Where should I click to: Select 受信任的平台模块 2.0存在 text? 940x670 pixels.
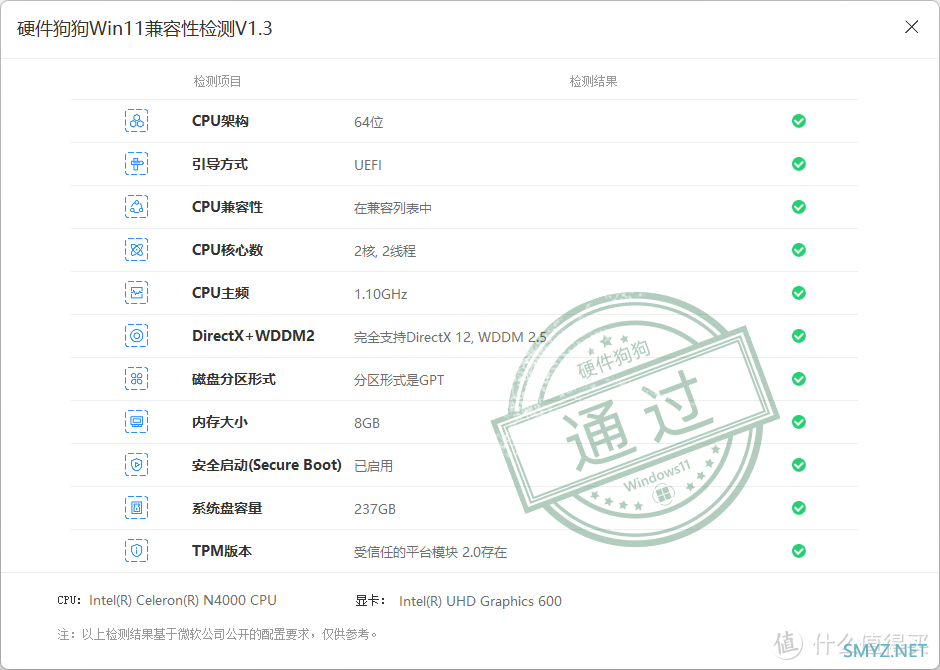click(x=430, y=553)
